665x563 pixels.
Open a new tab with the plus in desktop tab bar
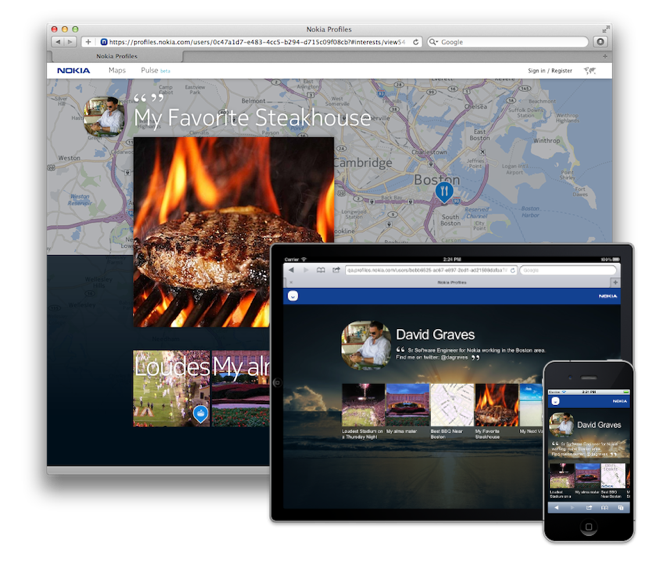click(x=605, y=56)
